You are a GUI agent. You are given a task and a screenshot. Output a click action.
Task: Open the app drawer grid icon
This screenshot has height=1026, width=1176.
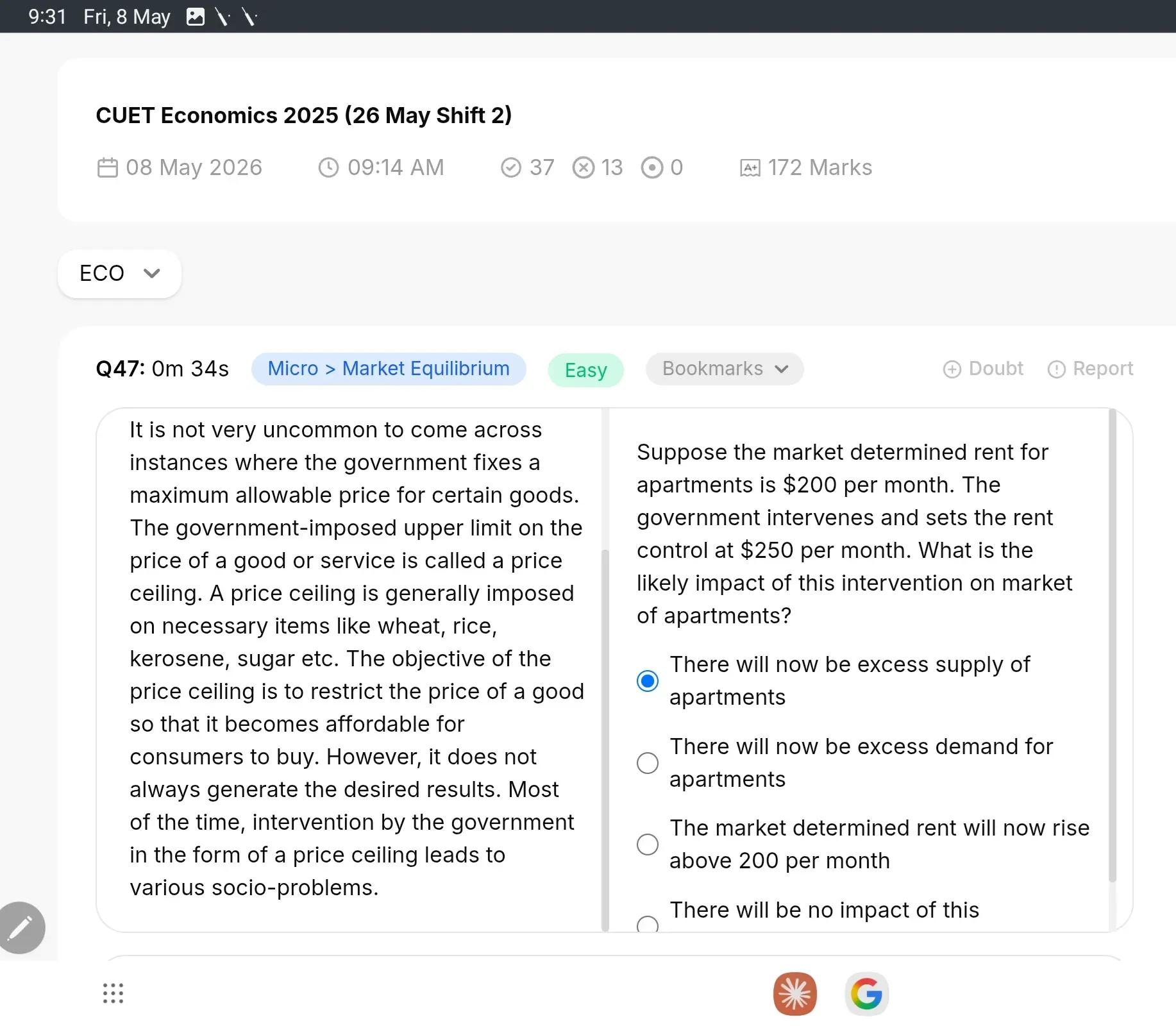(113, 993)
